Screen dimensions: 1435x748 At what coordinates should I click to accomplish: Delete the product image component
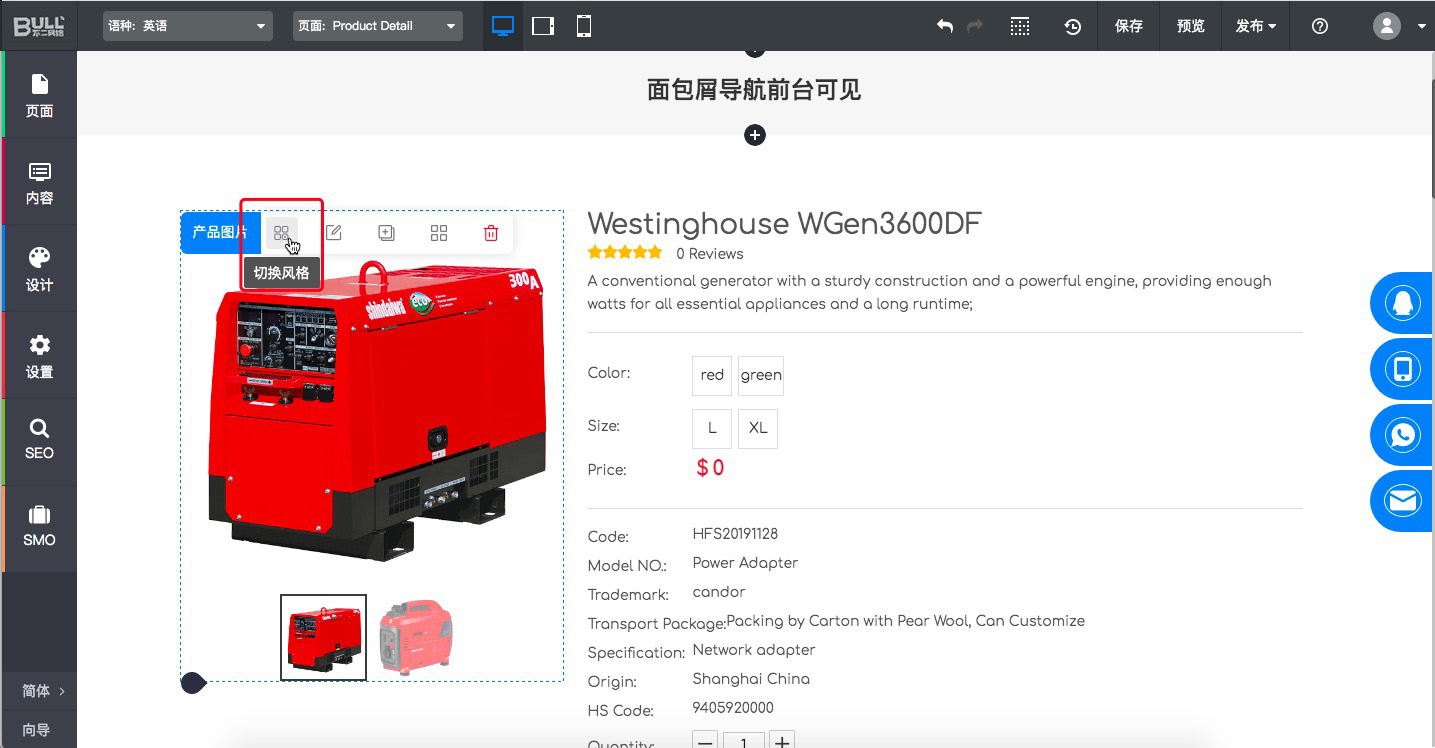point(491,233)
